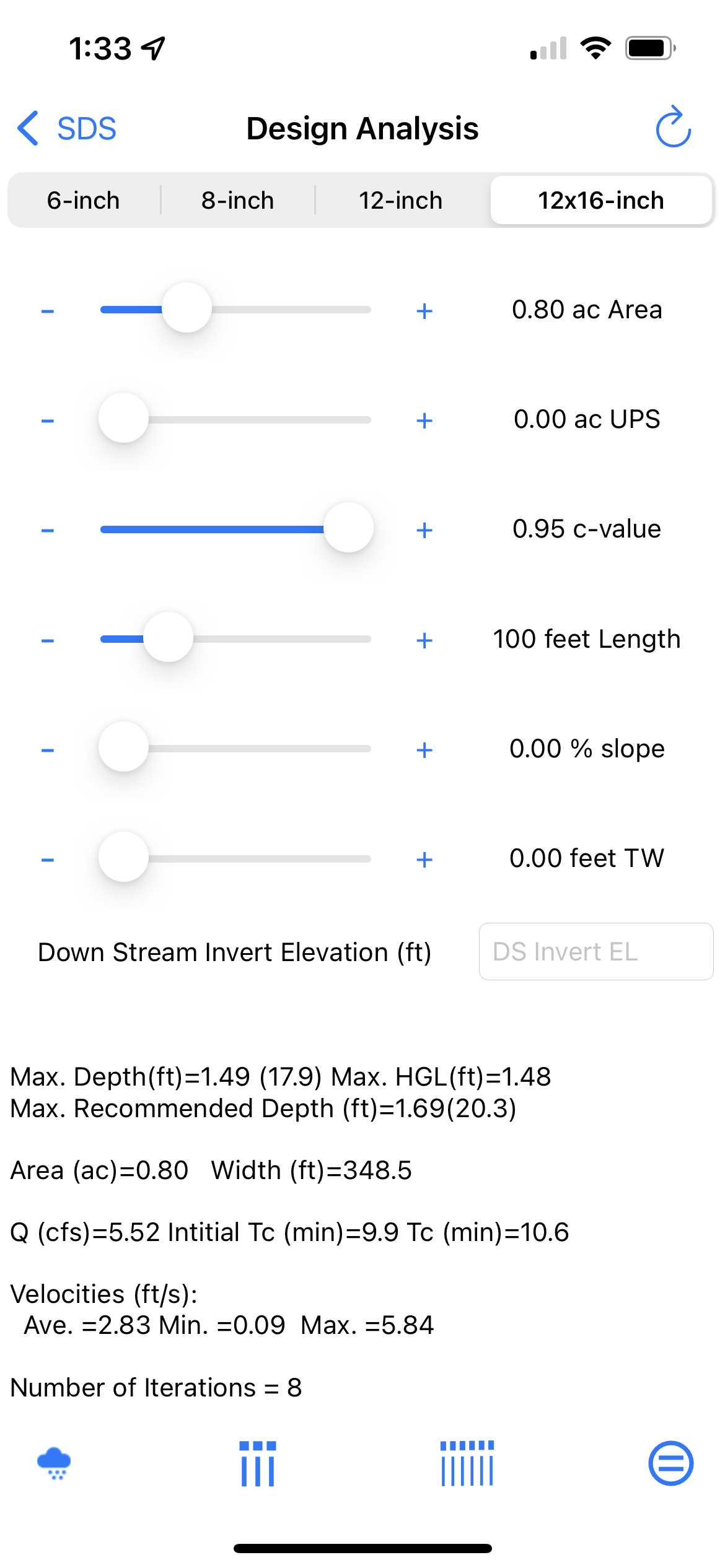Decrease c-value with the minus button
The width and height of the screenshot is (725, 1568).
tap(48, 531)
